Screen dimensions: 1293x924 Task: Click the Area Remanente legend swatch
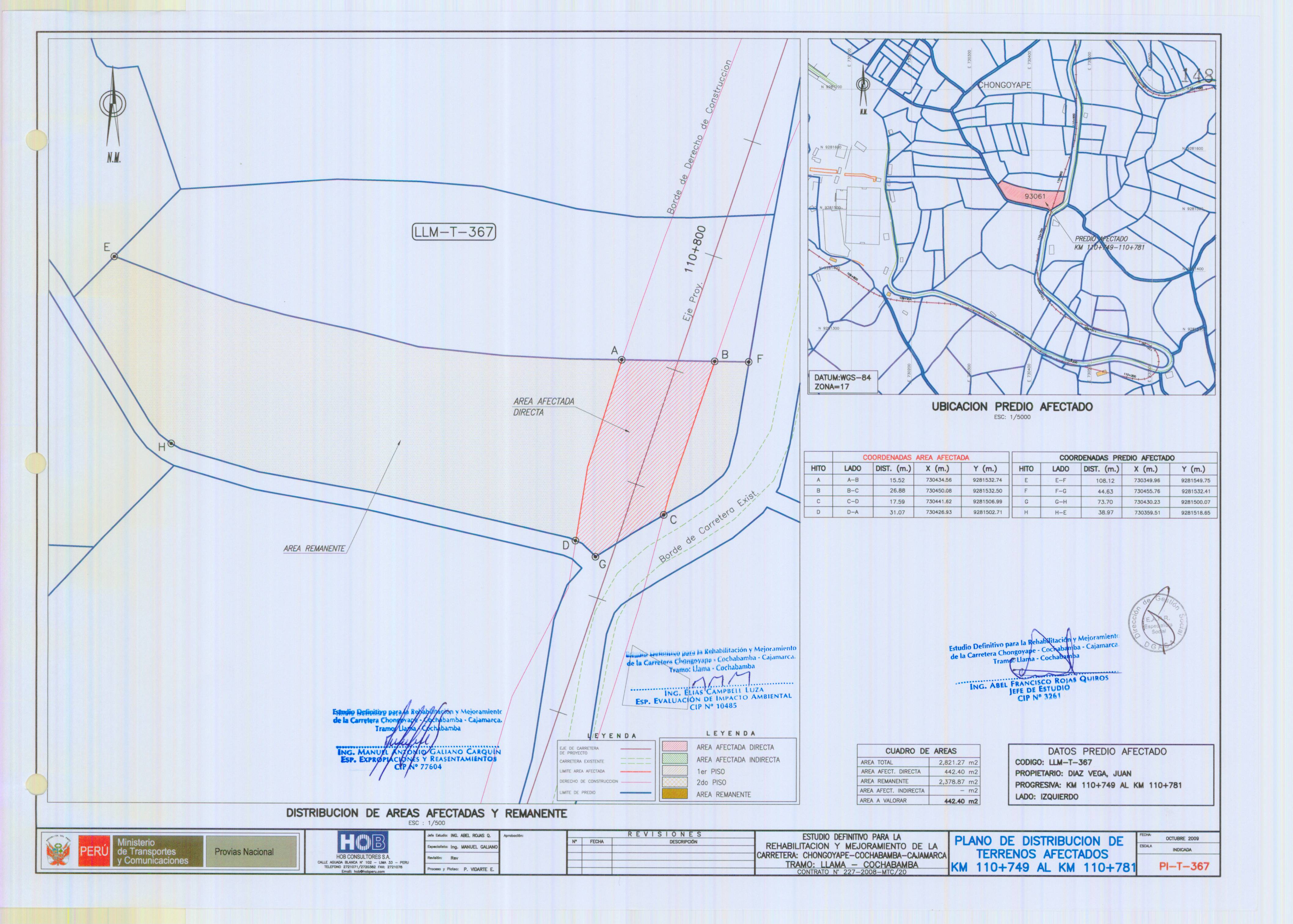tap(674, 794)
